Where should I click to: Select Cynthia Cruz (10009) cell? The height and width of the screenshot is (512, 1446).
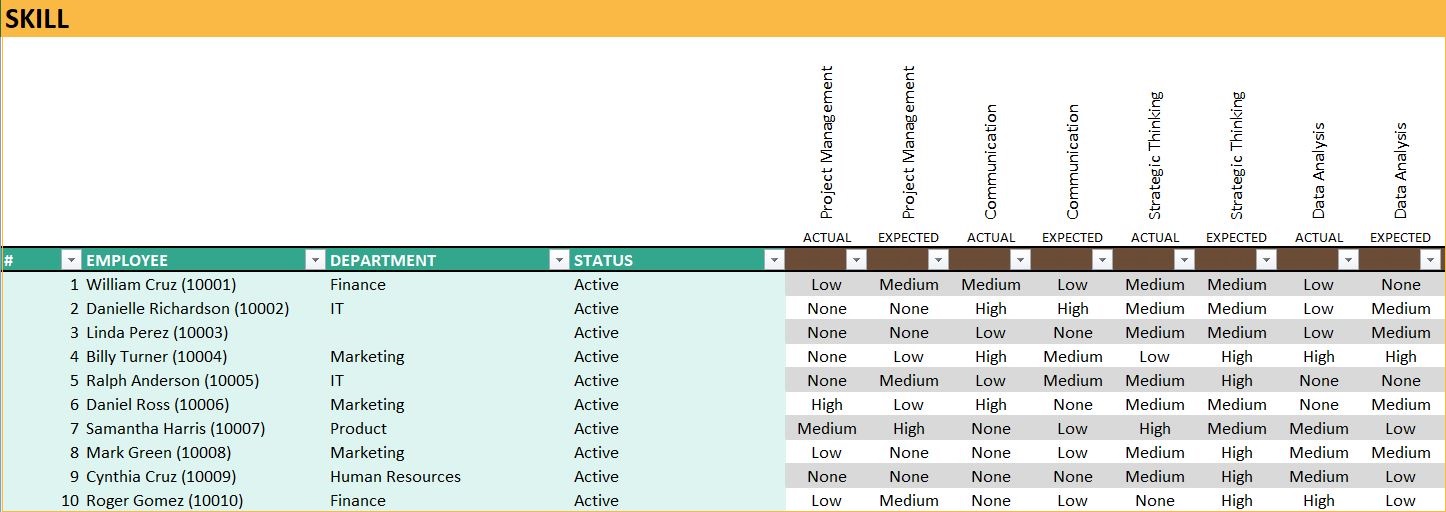[204, 476]
